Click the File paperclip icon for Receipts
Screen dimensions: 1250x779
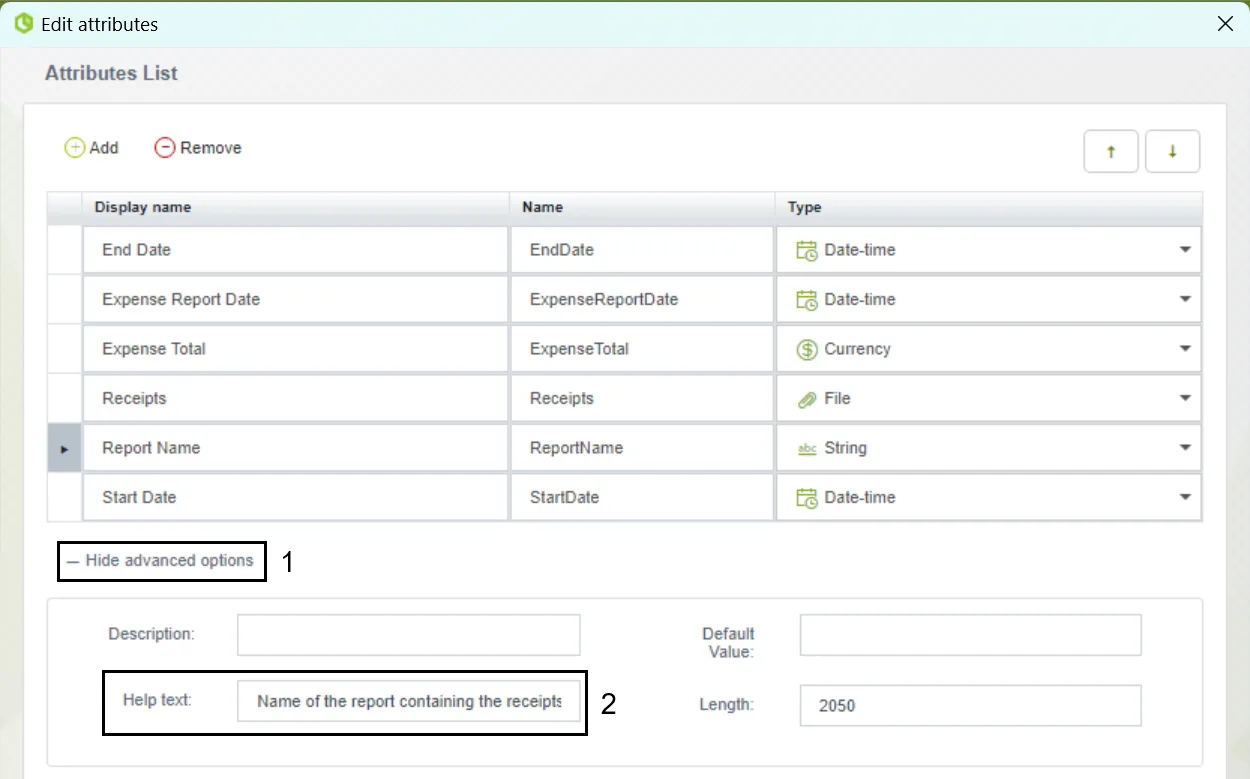click(x=807, y=399)
